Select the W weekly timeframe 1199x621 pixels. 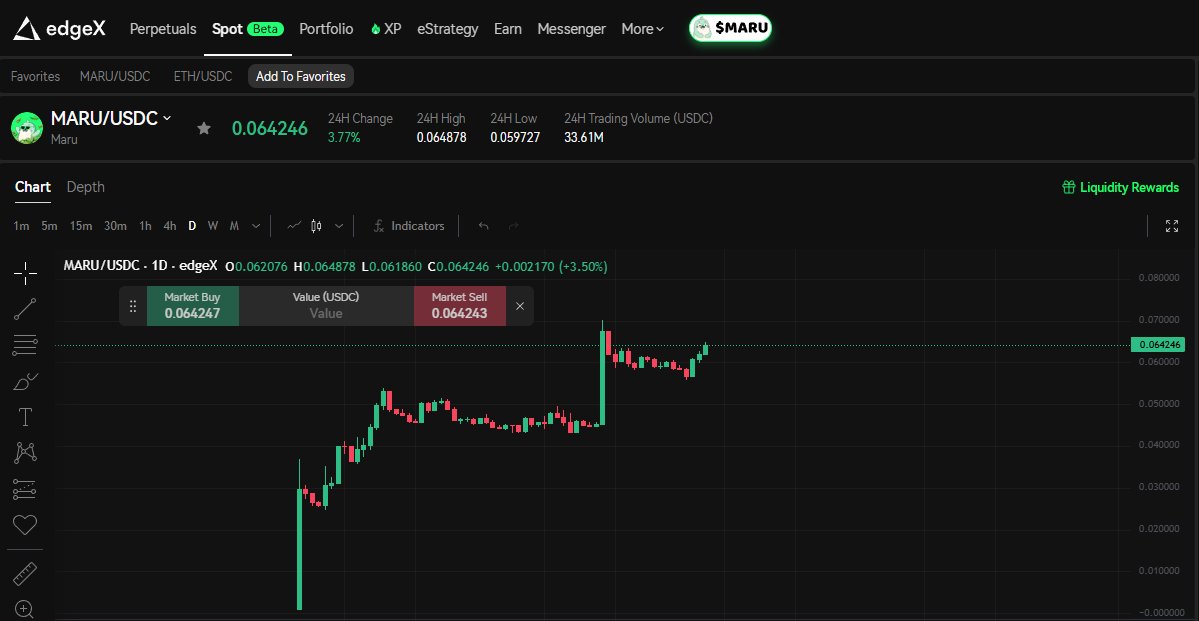213,226
